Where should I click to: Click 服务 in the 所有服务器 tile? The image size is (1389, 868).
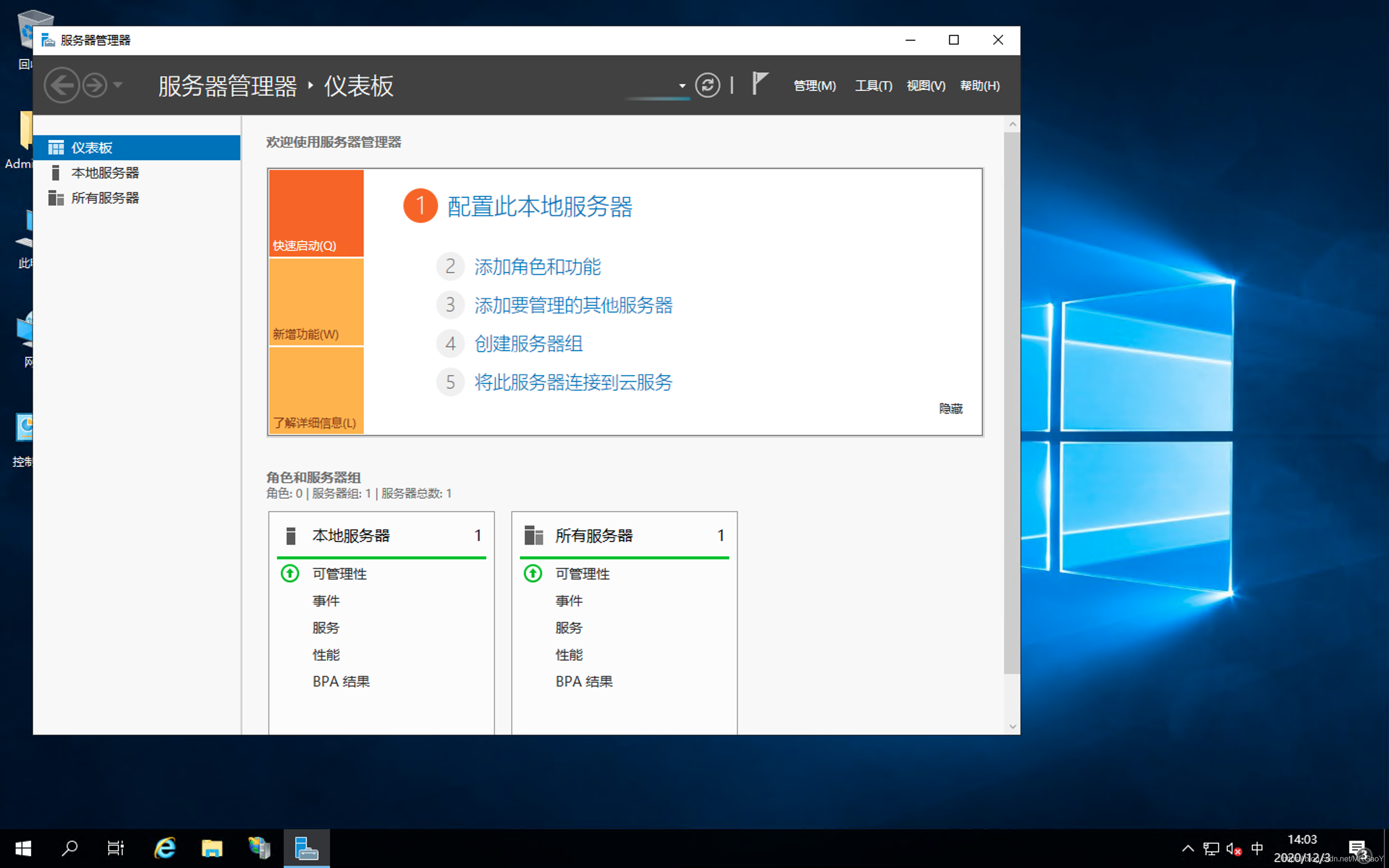coord(569,627)
